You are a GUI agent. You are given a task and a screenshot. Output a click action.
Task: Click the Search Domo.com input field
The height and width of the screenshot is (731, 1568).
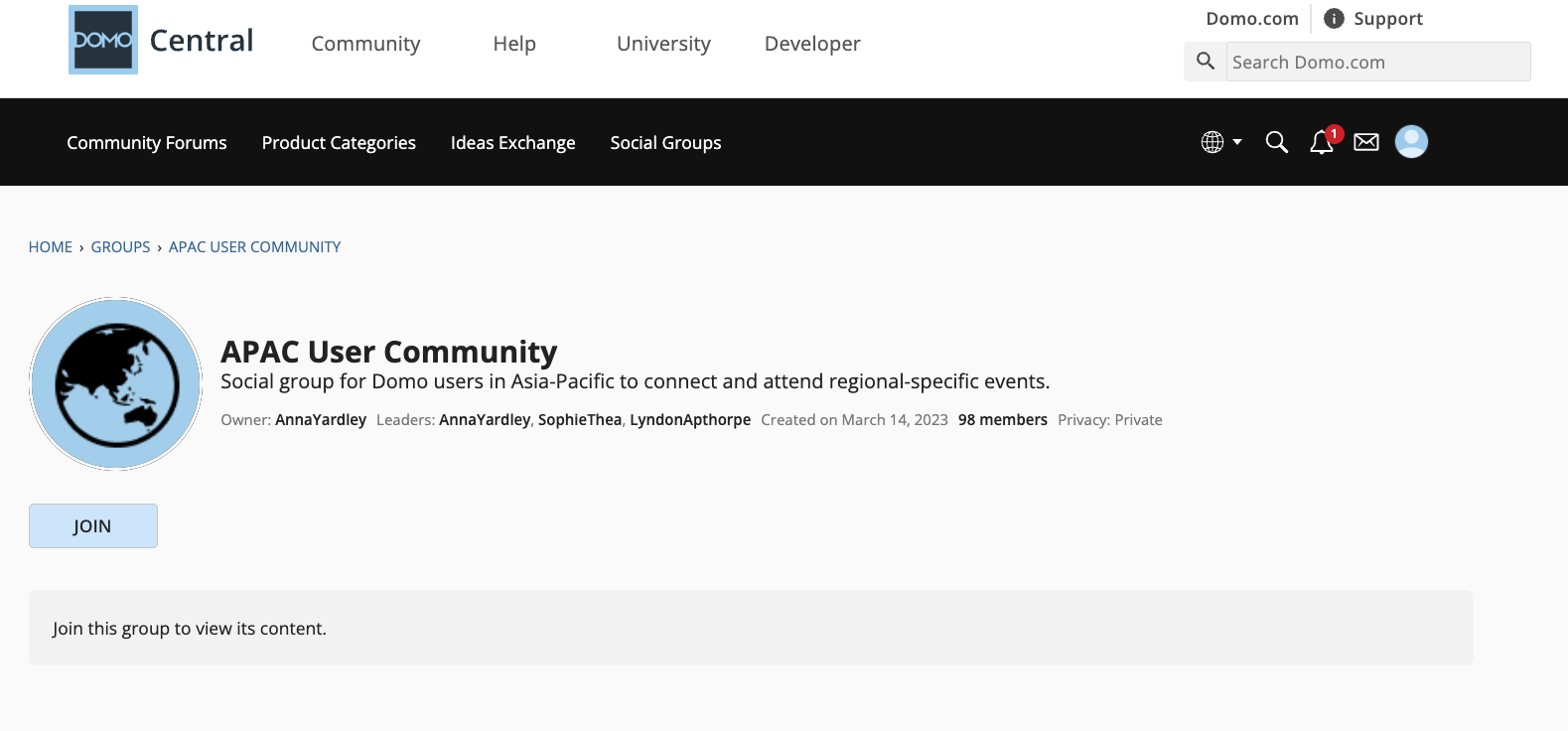pos(1377,62)
